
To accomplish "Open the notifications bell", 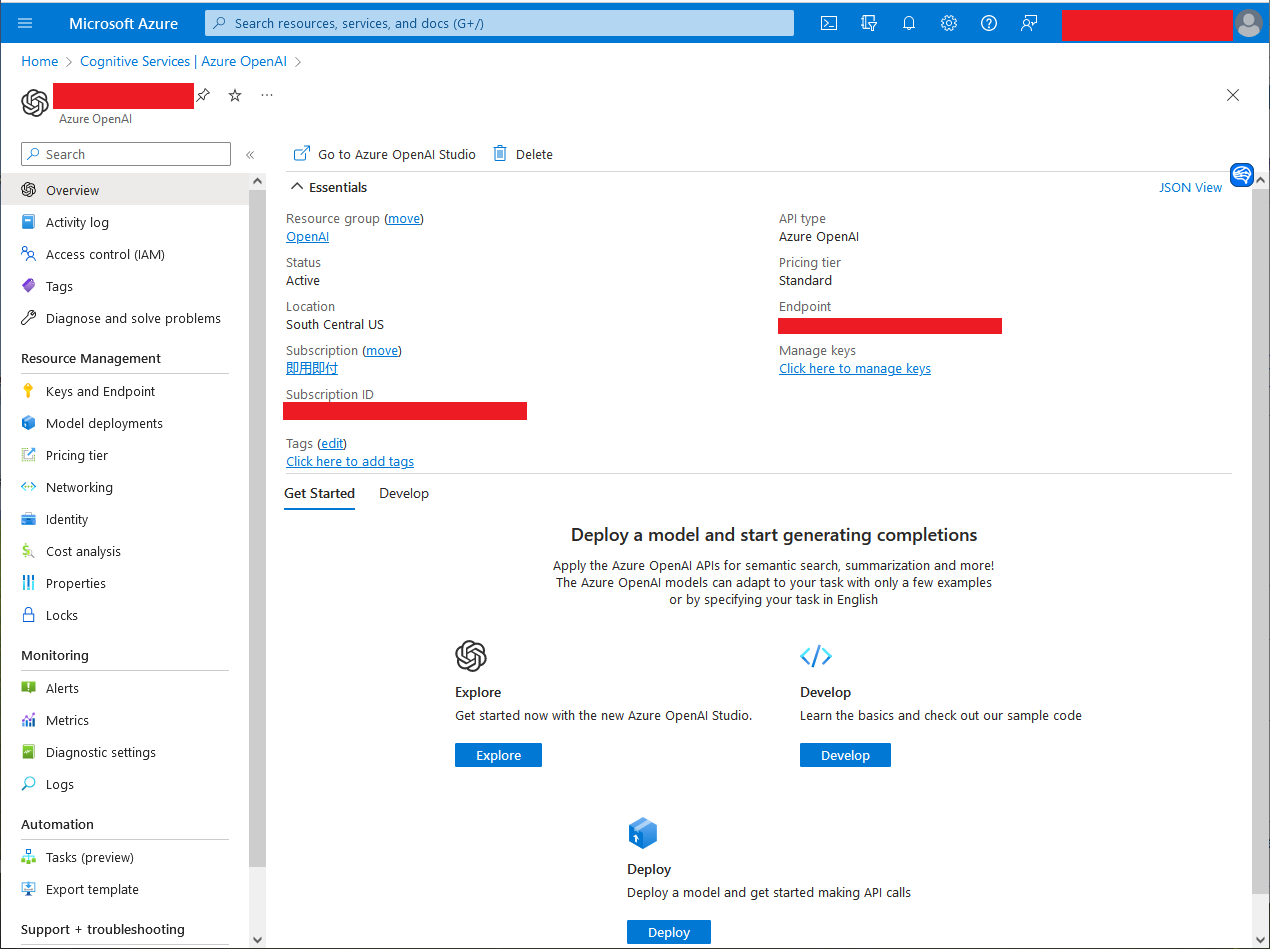I will pos(908,23).
